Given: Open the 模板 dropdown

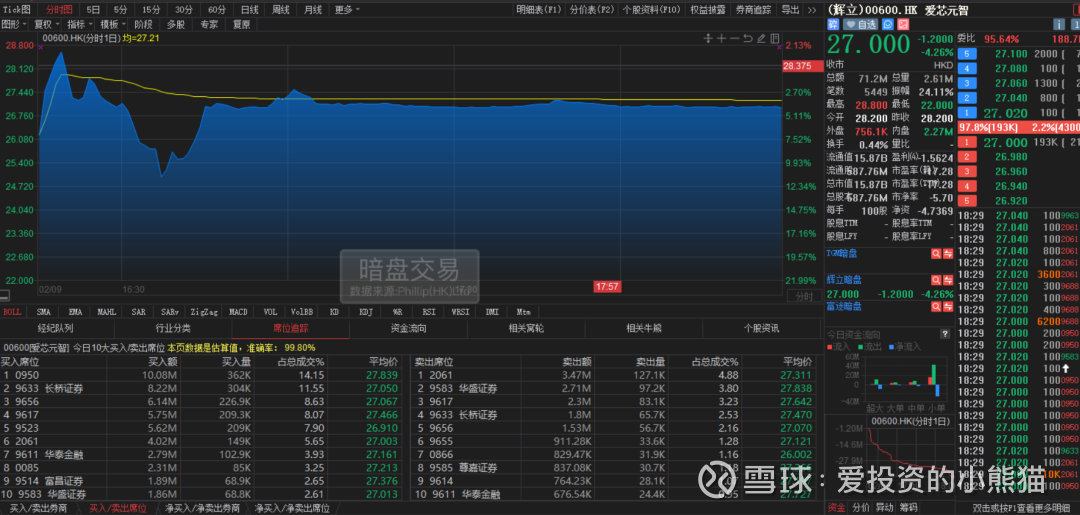Looking at the screenshot, I should 112,24.
